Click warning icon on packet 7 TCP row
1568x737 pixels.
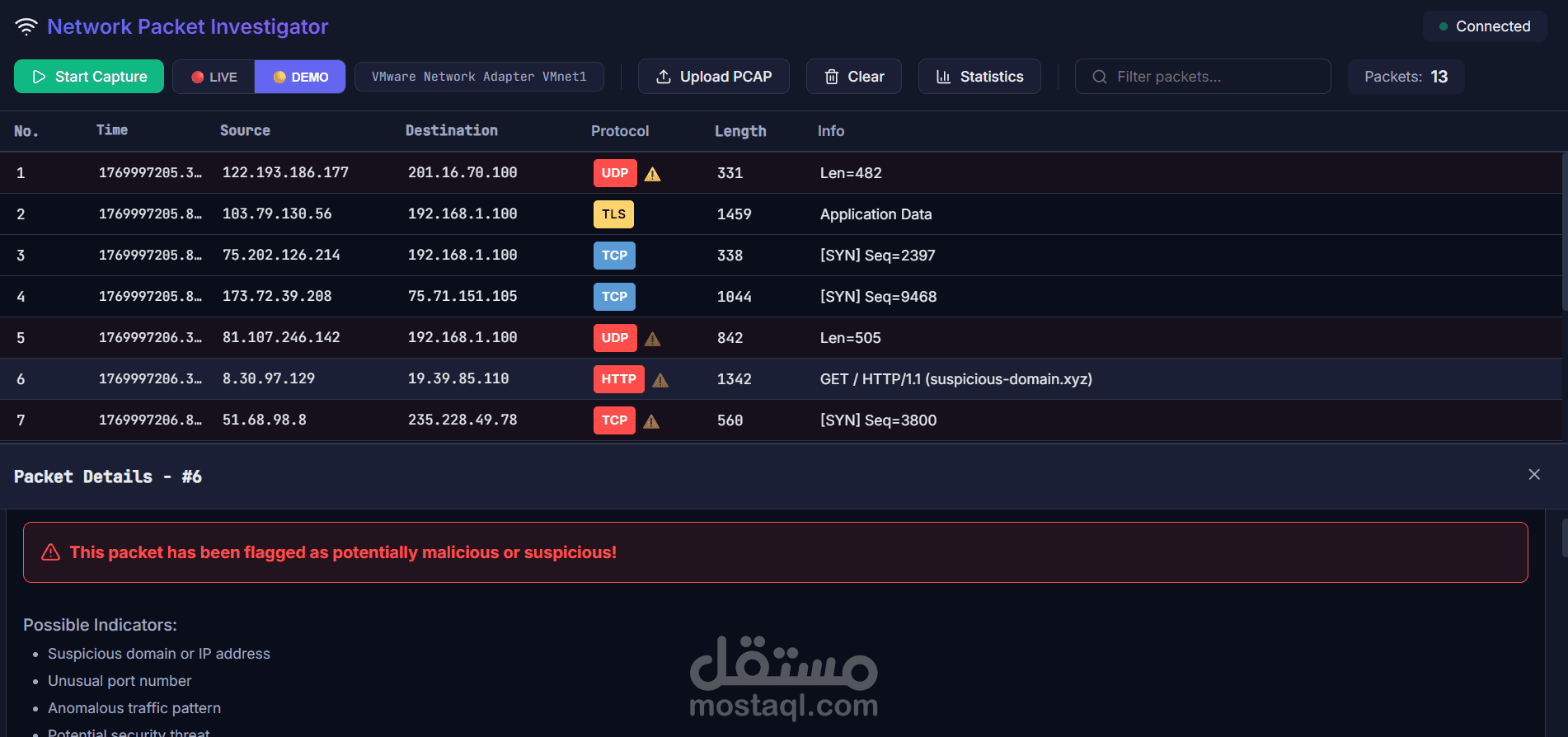651,421
